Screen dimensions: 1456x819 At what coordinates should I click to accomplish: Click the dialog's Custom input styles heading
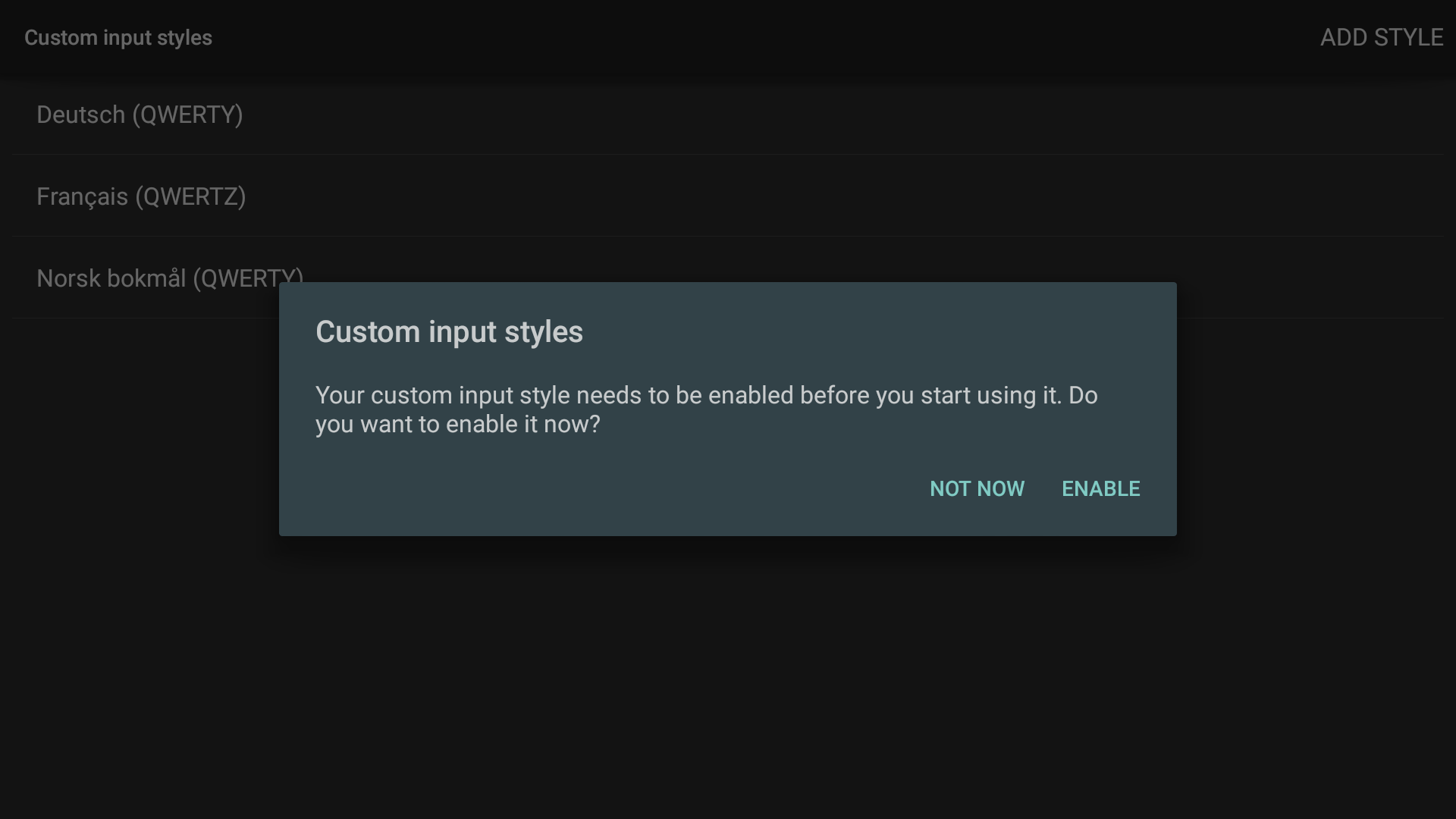pyautogui.click(x=449, y=332)
